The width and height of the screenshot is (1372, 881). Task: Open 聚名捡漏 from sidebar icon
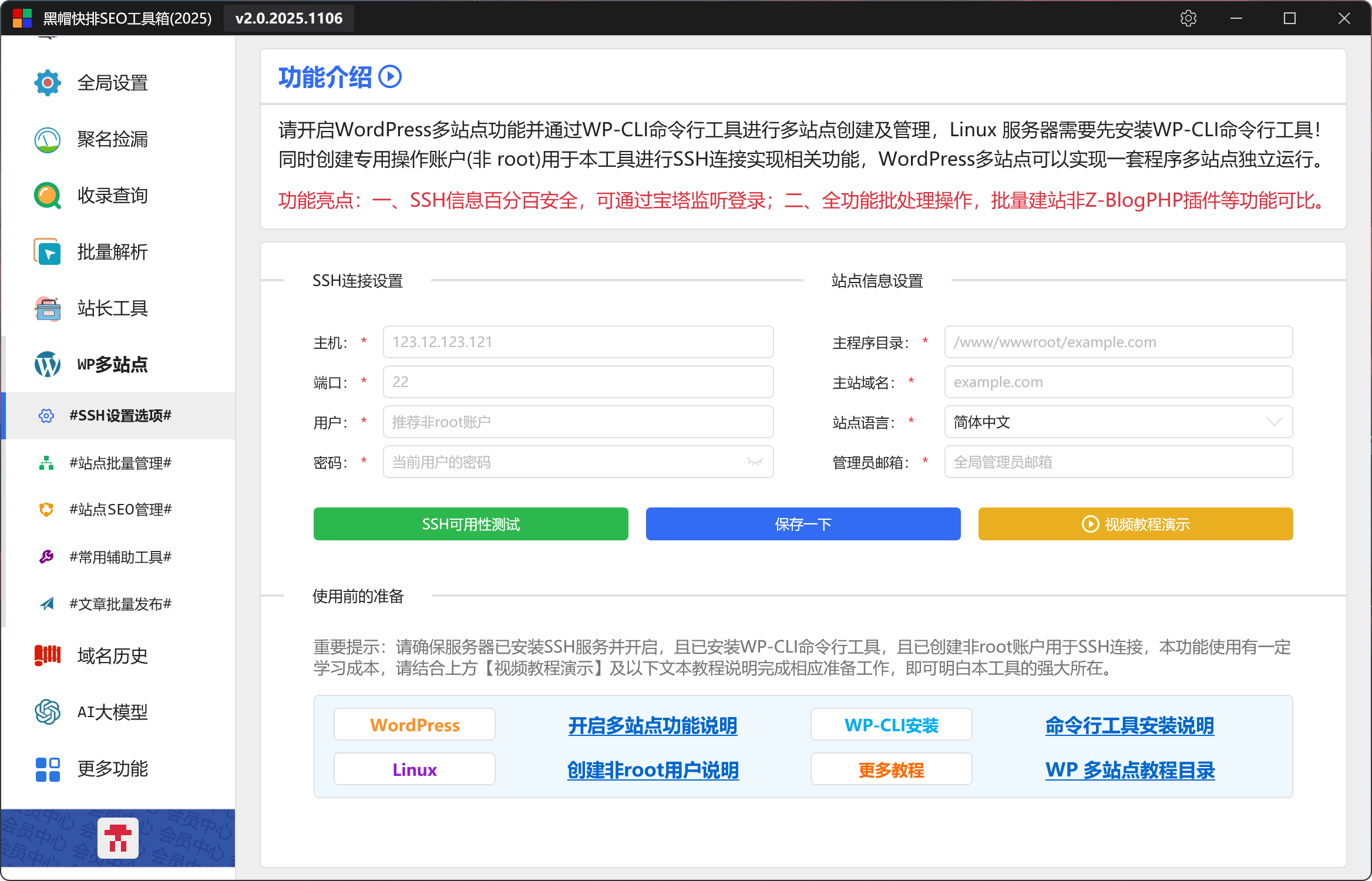tap(47, 139)
